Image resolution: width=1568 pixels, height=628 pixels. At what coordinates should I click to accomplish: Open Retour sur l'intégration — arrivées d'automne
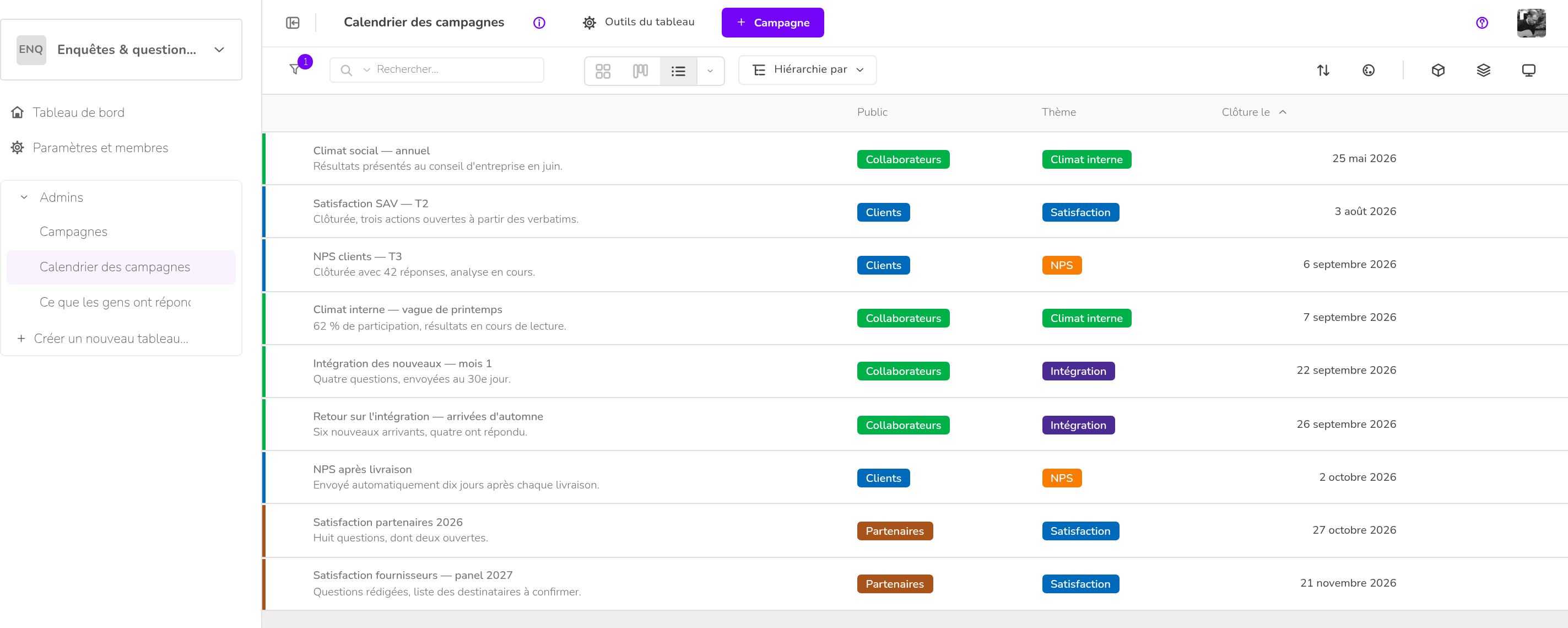click(914, 424)
